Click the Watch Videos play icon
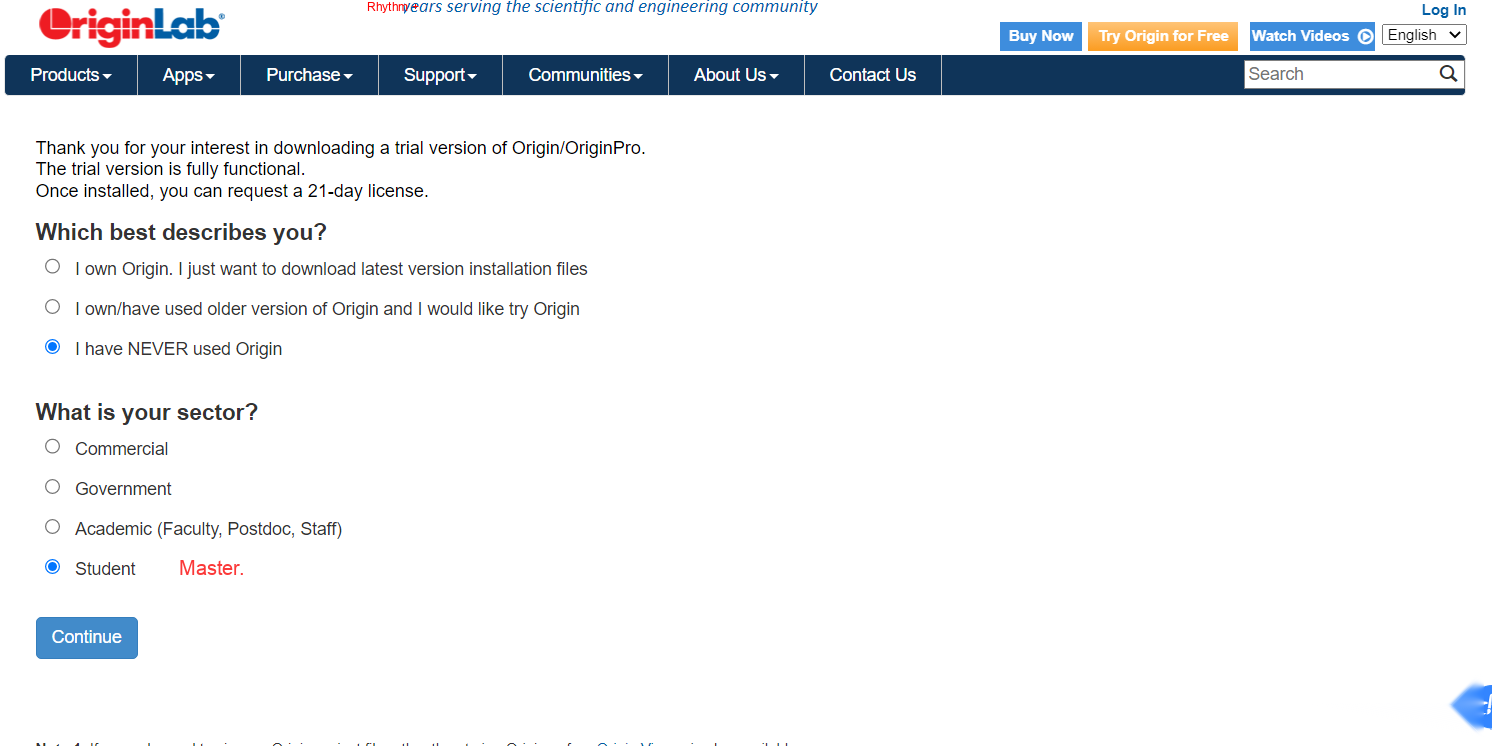Image resolution: width=1492 pixels, height=746 pixels. (x=1365, y=37)
